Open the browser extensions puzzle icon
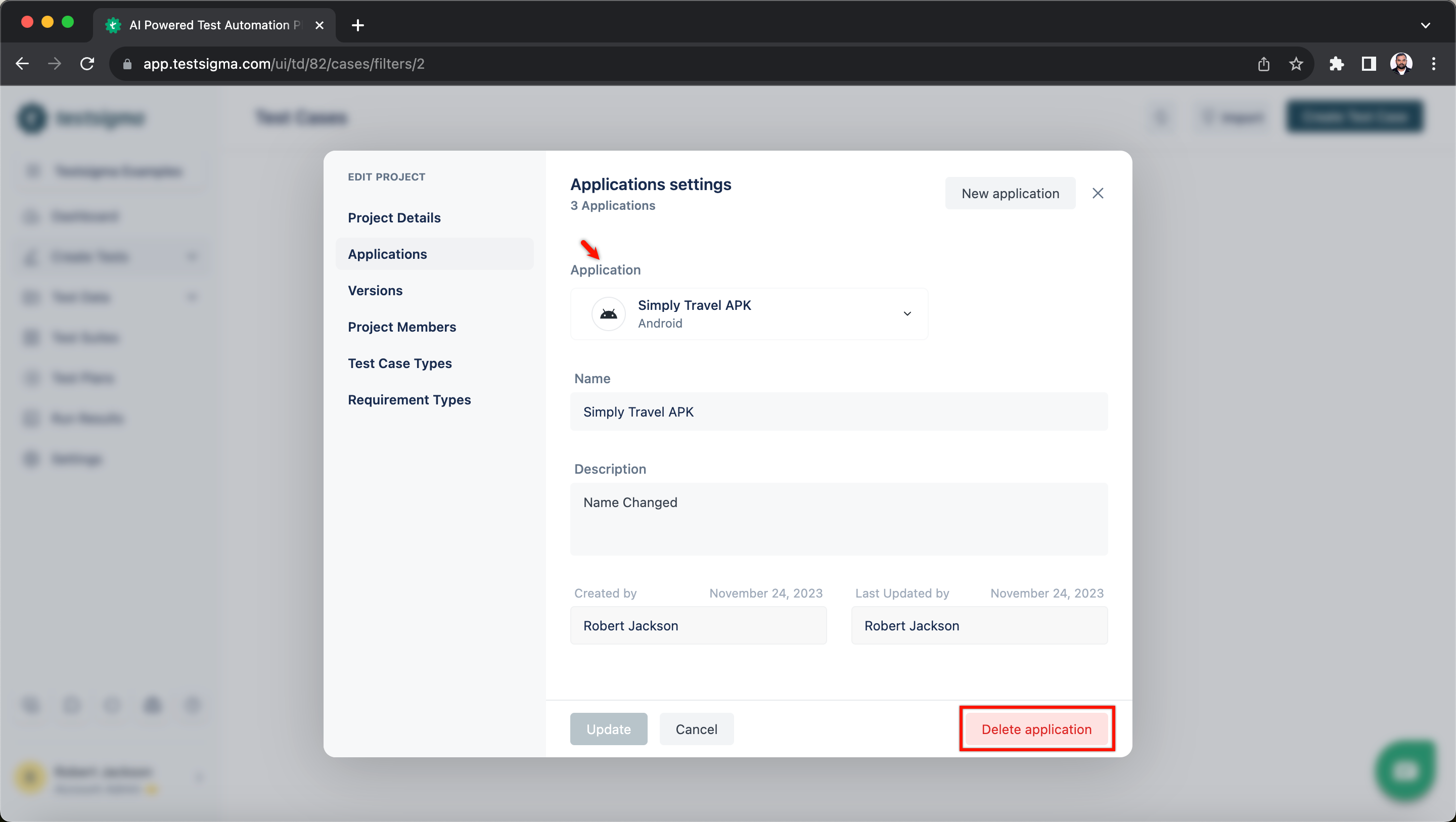Viewport: 1456px width, 822px height. pyautogui.click(x=1336, y=64)
